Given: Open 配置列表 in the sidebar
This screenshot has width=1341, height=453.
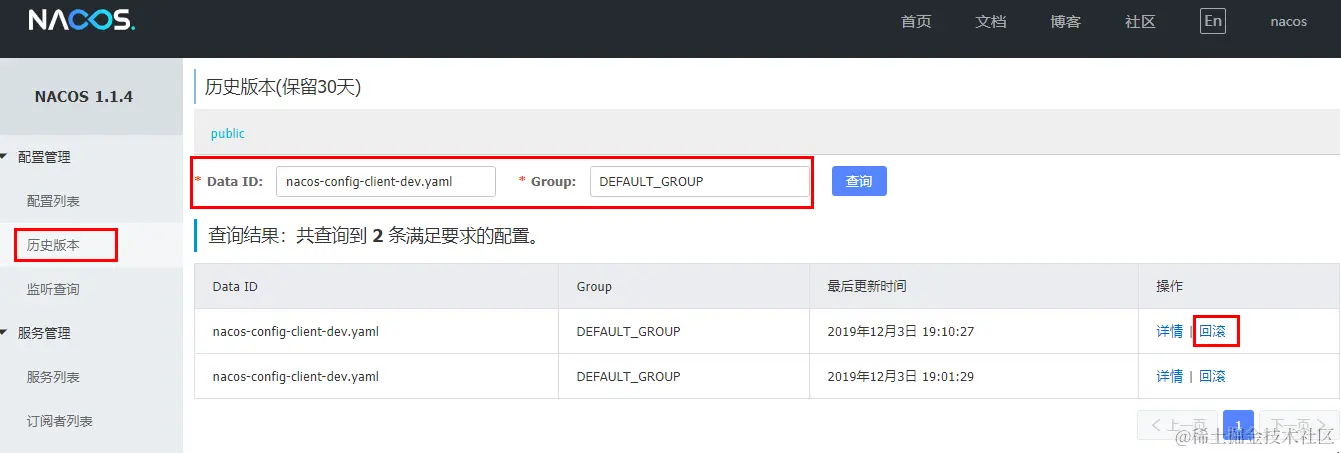Looking at the screenshot, I should [53, 201].
